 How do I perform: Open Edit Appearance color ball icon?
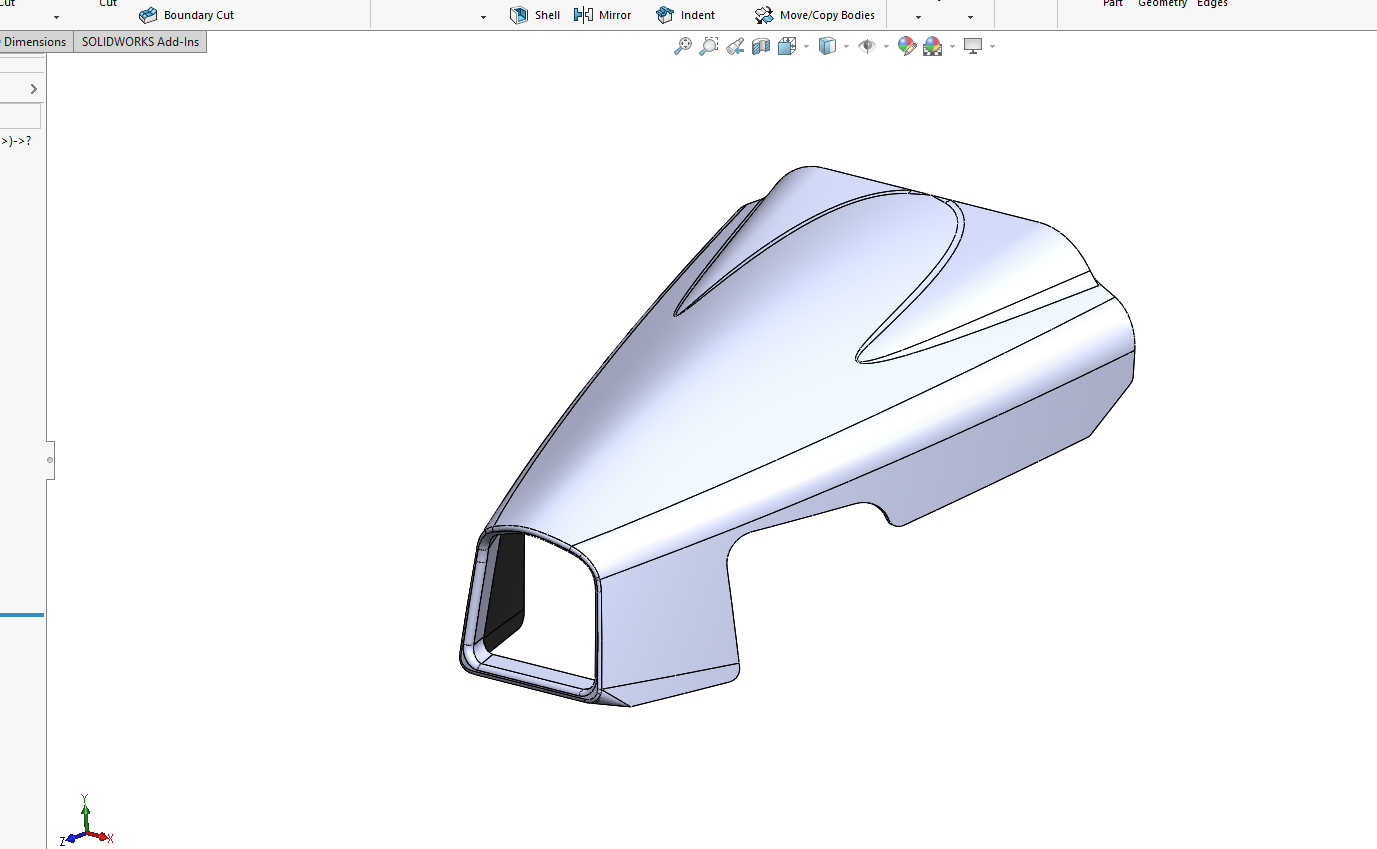(x=907, y=46)
